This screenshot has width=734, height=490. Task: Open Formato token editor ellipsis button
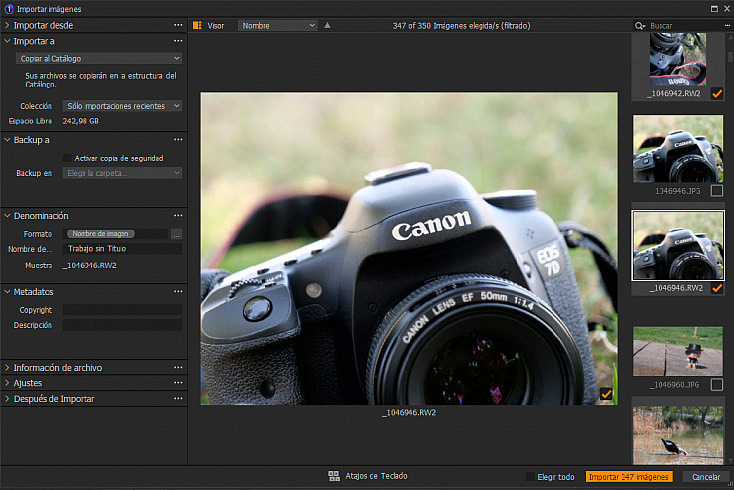coord(176,234)
